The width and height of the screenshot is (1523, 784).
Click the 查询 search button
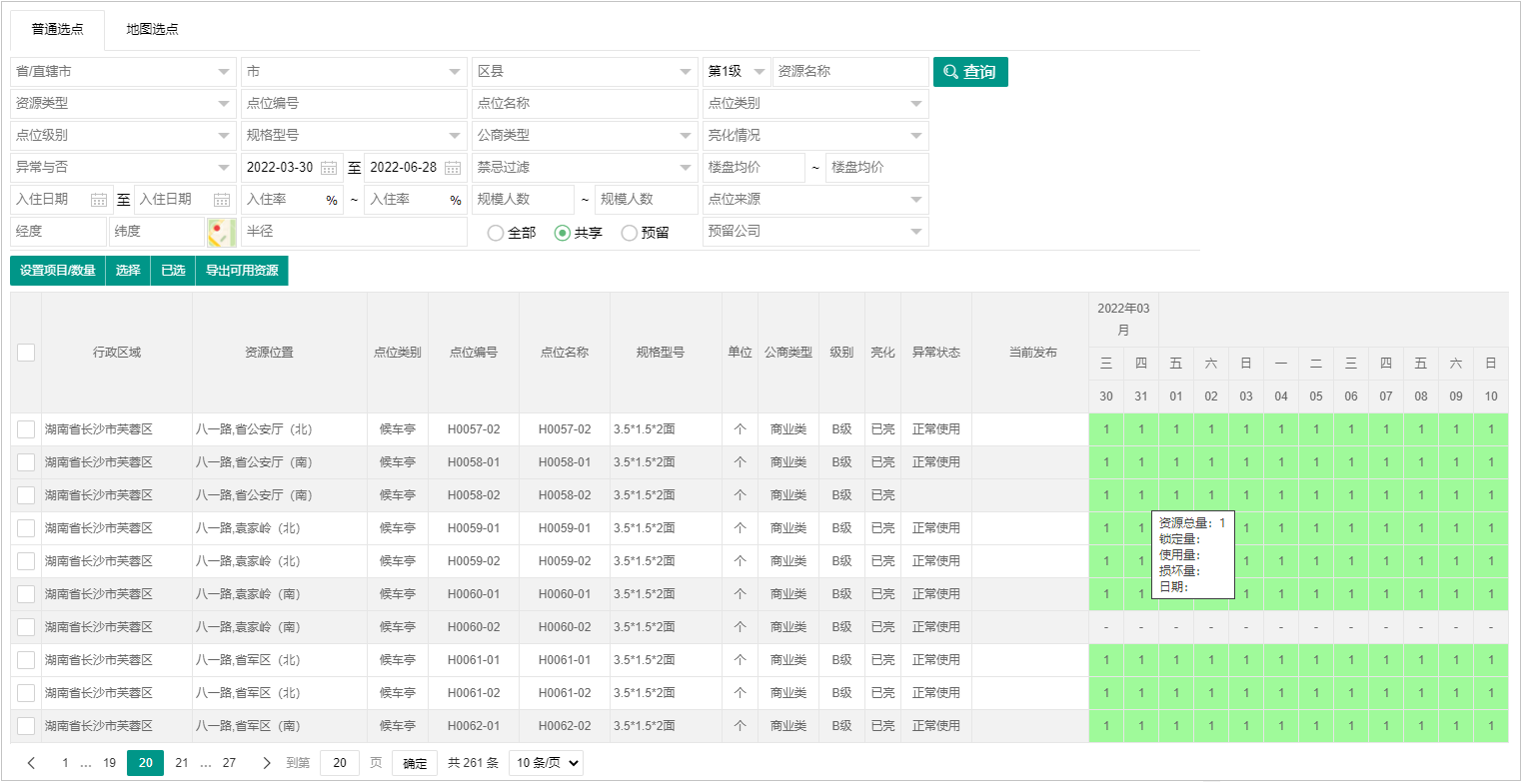pyautogui.click(x=970, y=72)
